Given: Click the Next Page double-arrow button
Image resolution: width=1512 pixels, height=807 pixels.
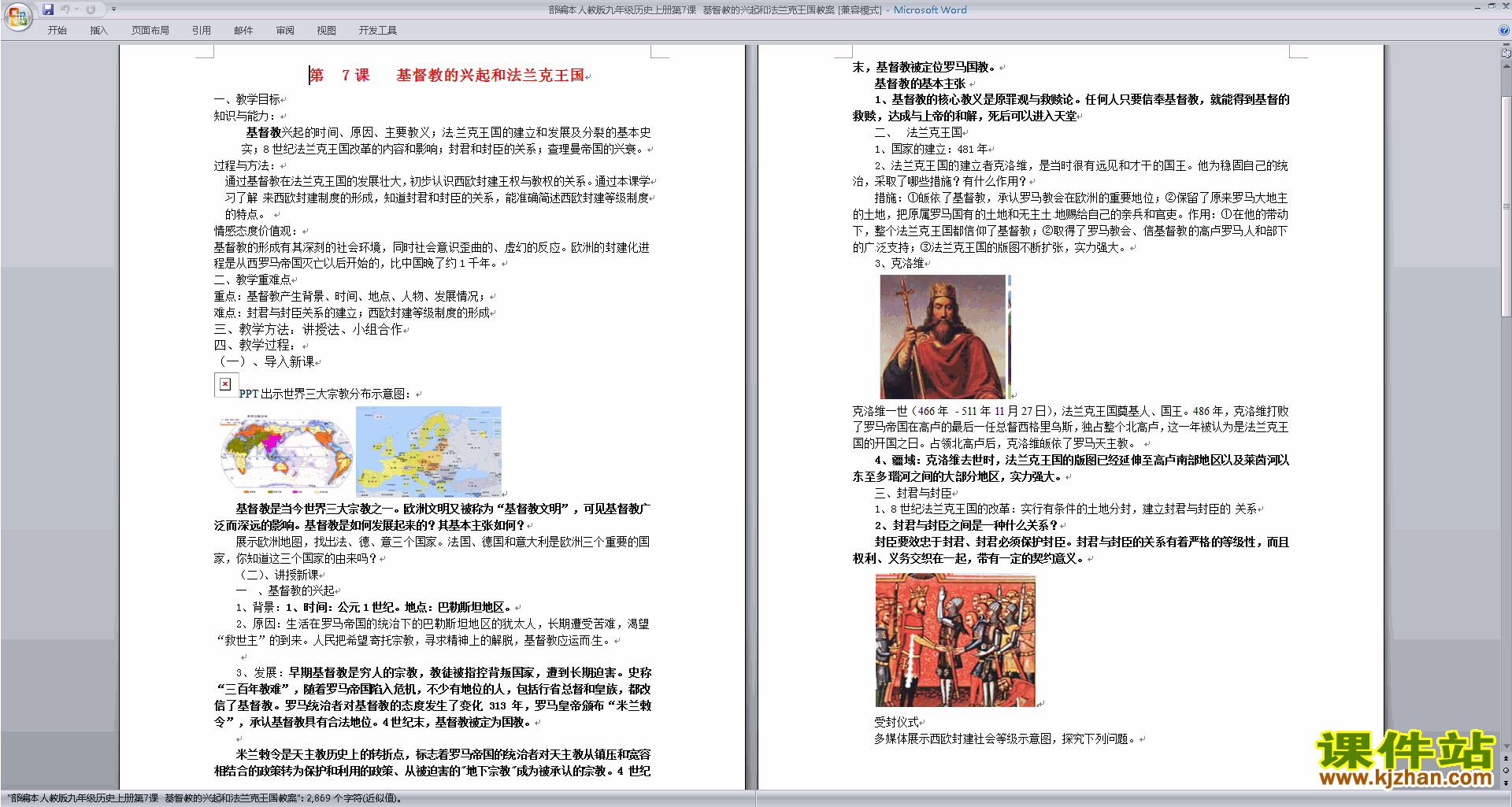Looking at the screenshot, I should 1506,783.
